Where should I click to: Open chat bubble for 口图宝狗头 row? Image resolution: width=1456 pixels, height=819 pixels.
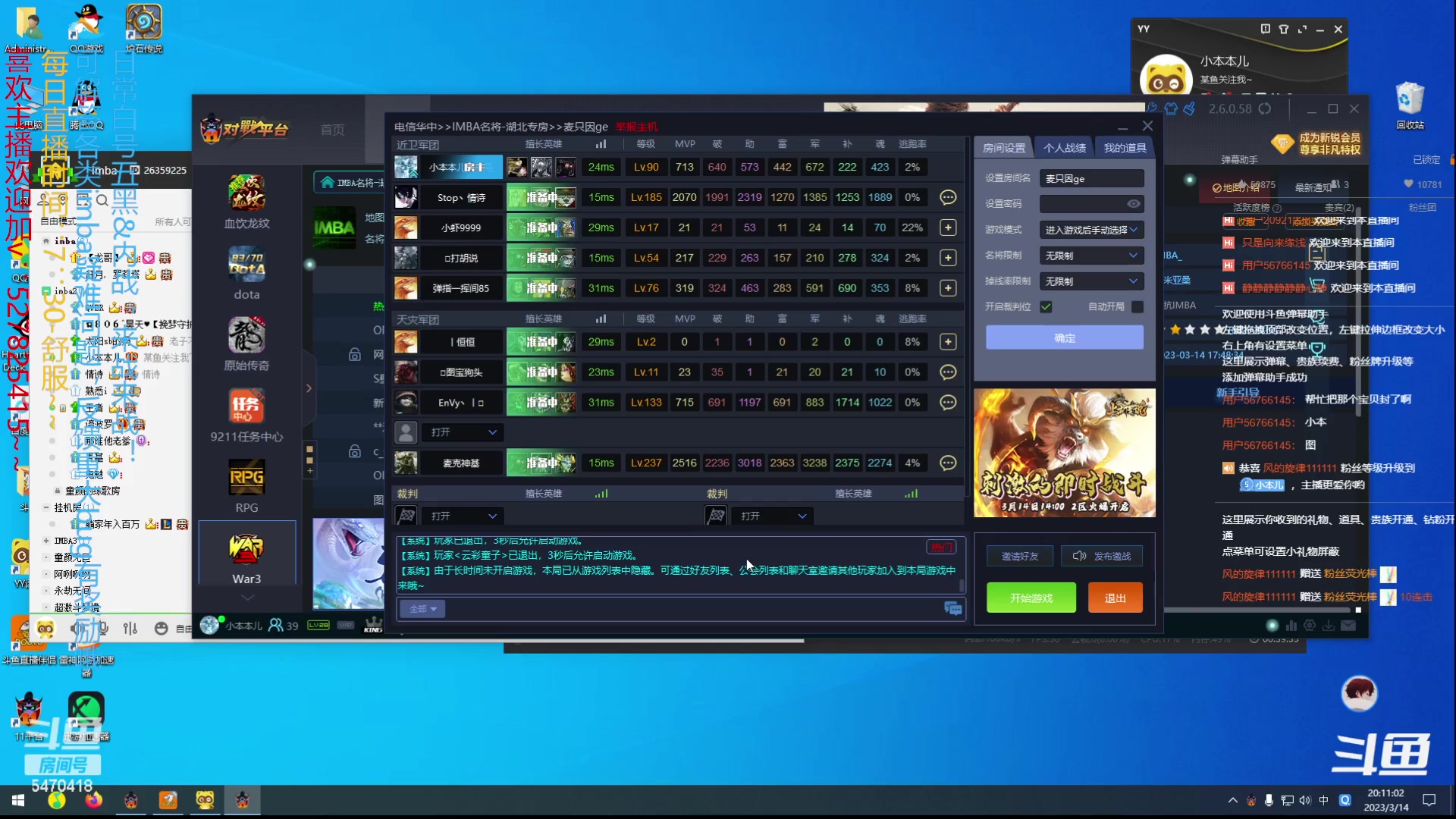[948, 372]
